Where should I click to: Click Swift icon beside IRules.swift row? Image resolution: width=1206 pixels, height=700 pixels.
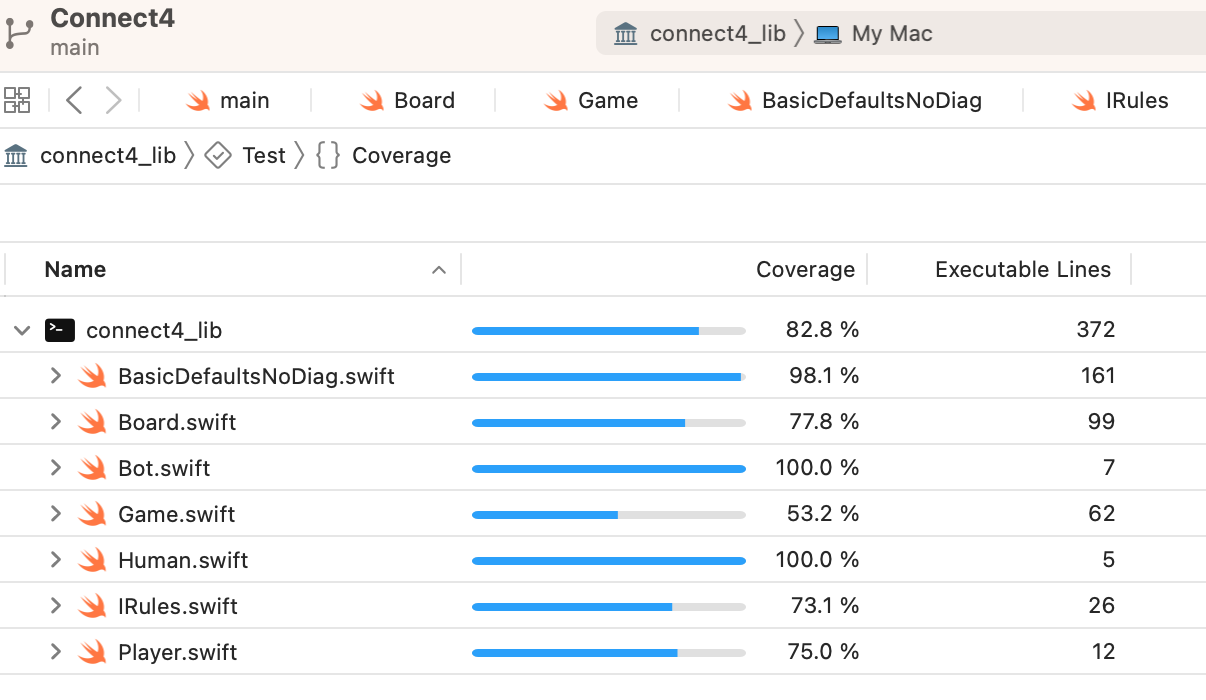click(93, 606)
